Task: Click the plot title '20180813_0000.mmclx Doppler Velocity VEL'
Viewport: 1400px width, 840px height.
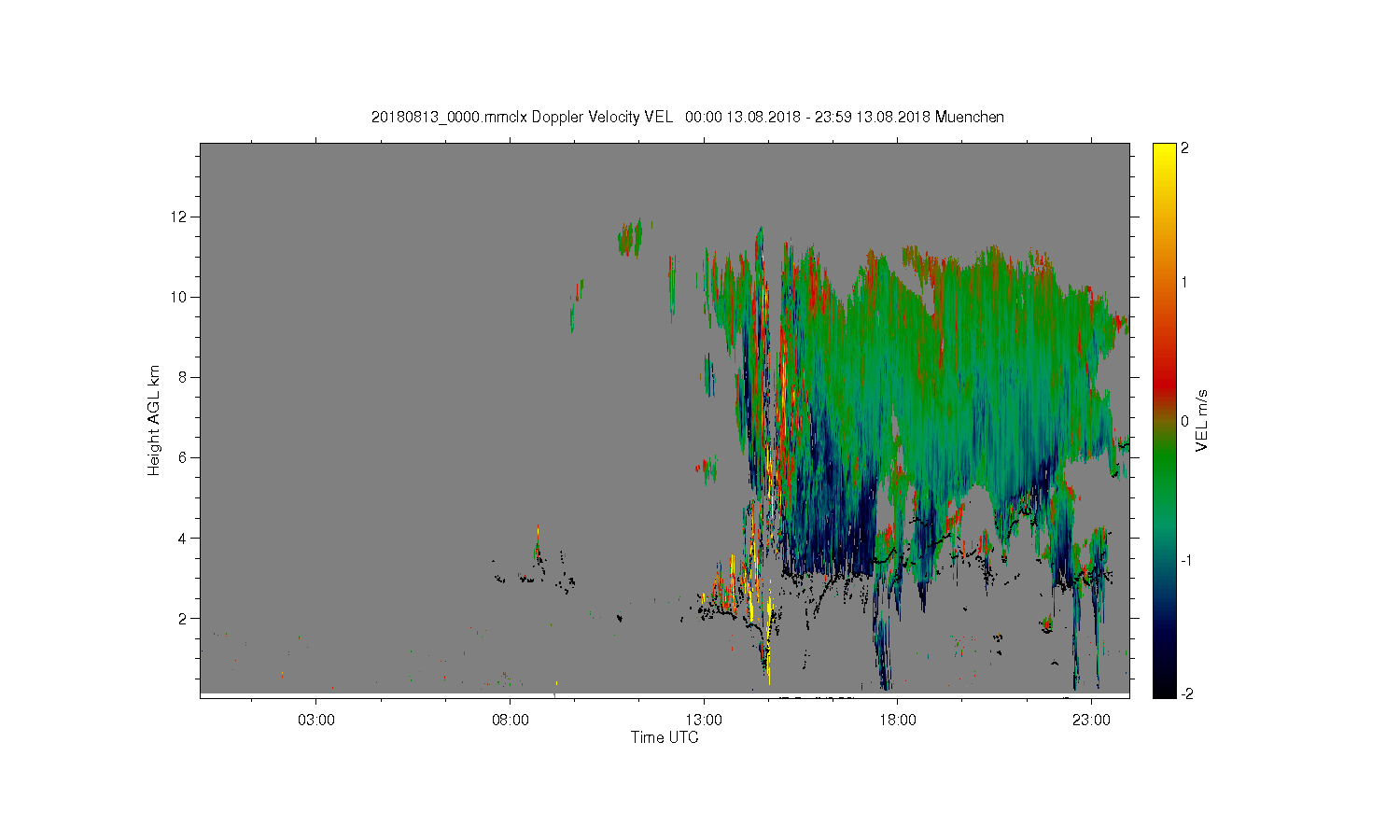Action: click(x=522, y=118)
